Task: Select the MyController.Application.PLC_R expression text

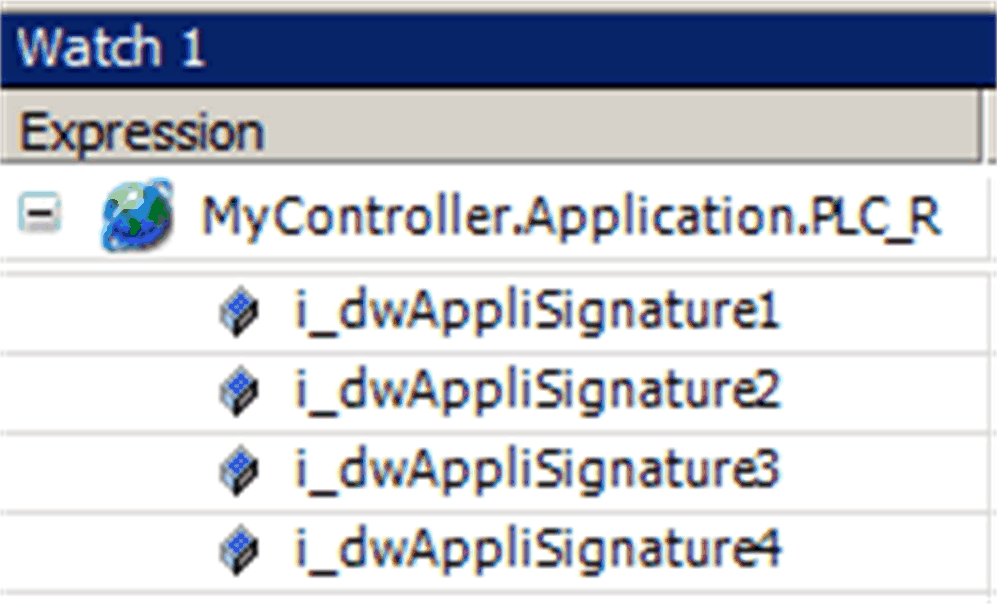Action: click(571, 216)
